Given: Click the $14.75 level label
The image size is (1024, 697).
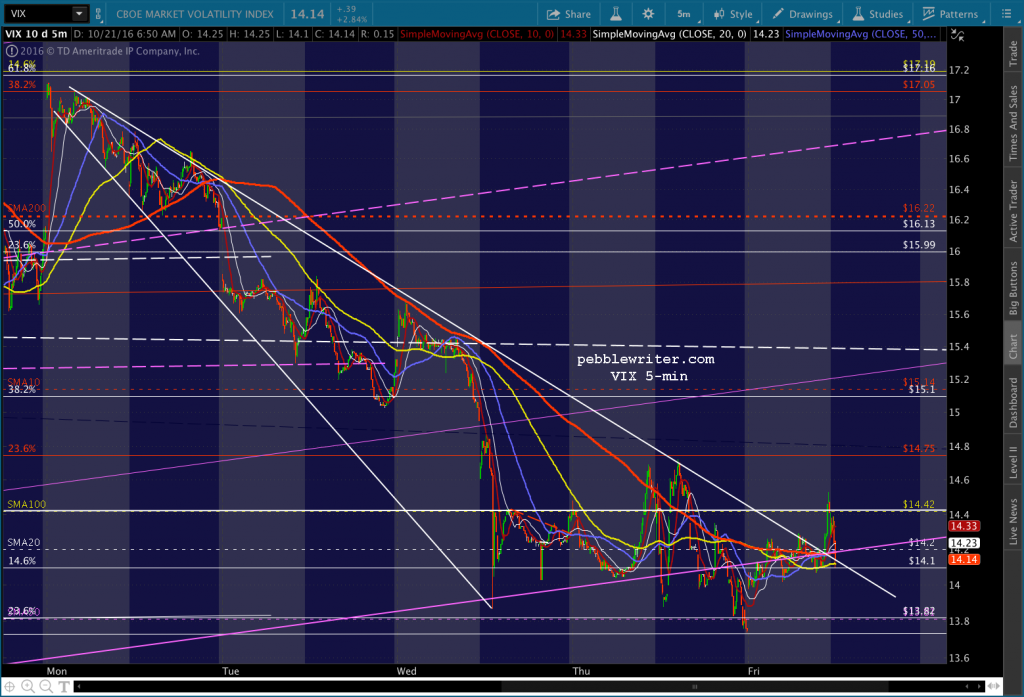Looking at the screenshot, I should coord(919,448).
